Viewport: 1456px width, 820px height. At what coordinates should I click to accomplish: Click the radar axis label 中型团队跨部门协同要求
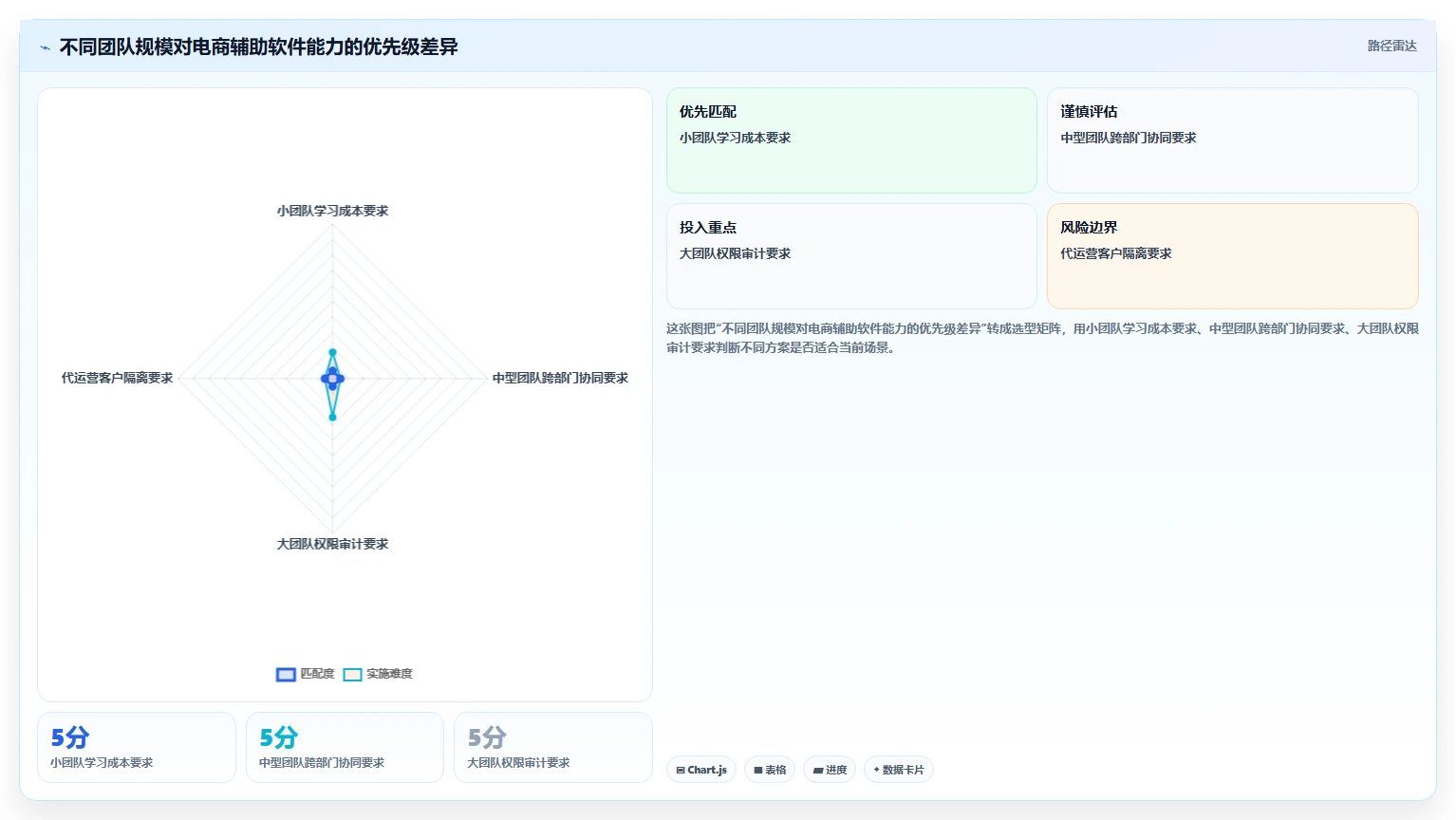(560, 378)
